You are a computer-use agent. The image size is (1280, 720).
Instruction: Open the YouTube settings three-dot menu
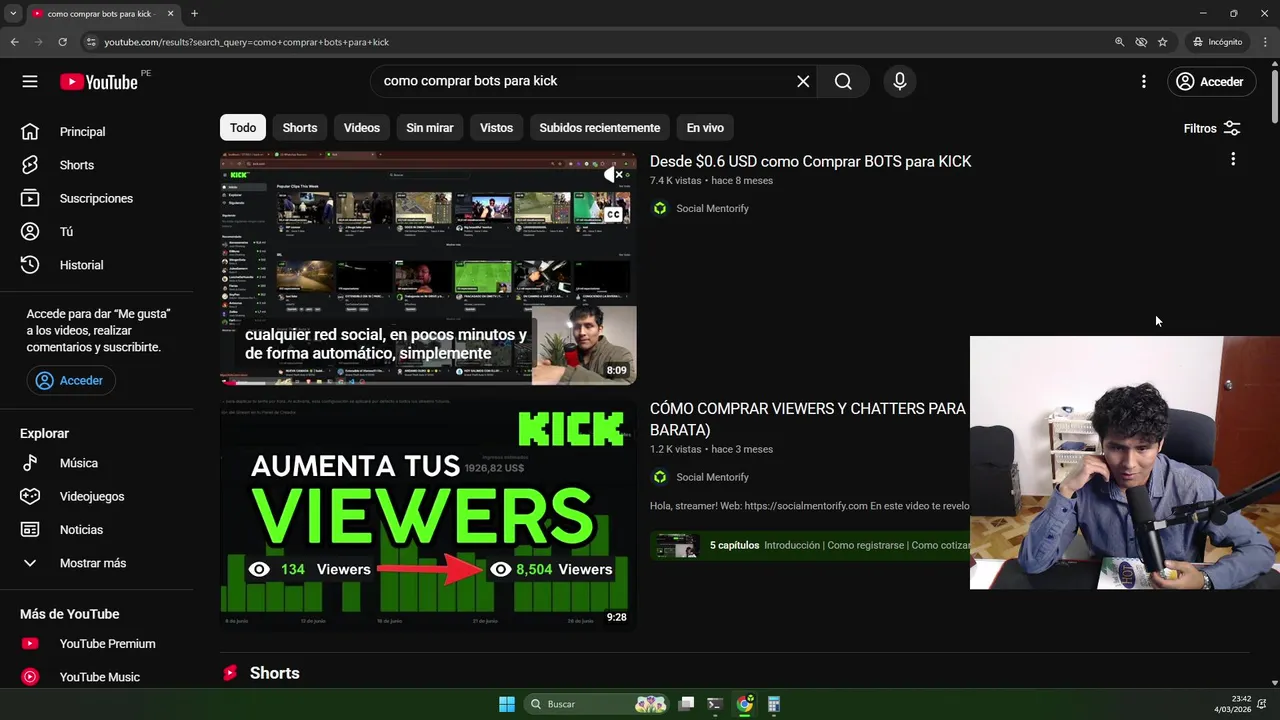point(1144,82)
